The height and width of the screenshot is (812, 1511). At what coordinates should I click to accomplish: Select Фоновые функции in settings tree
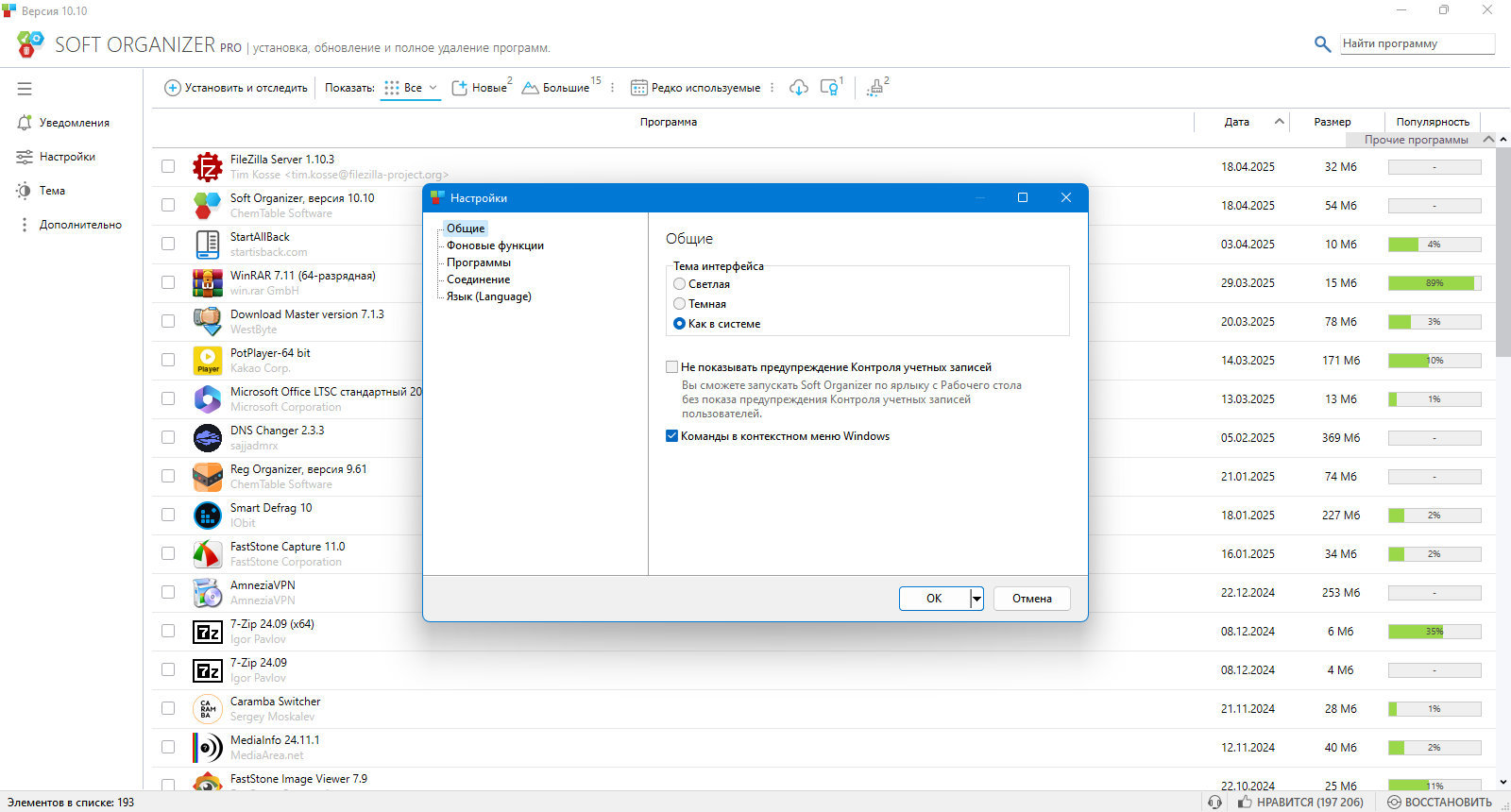[495, 245]
